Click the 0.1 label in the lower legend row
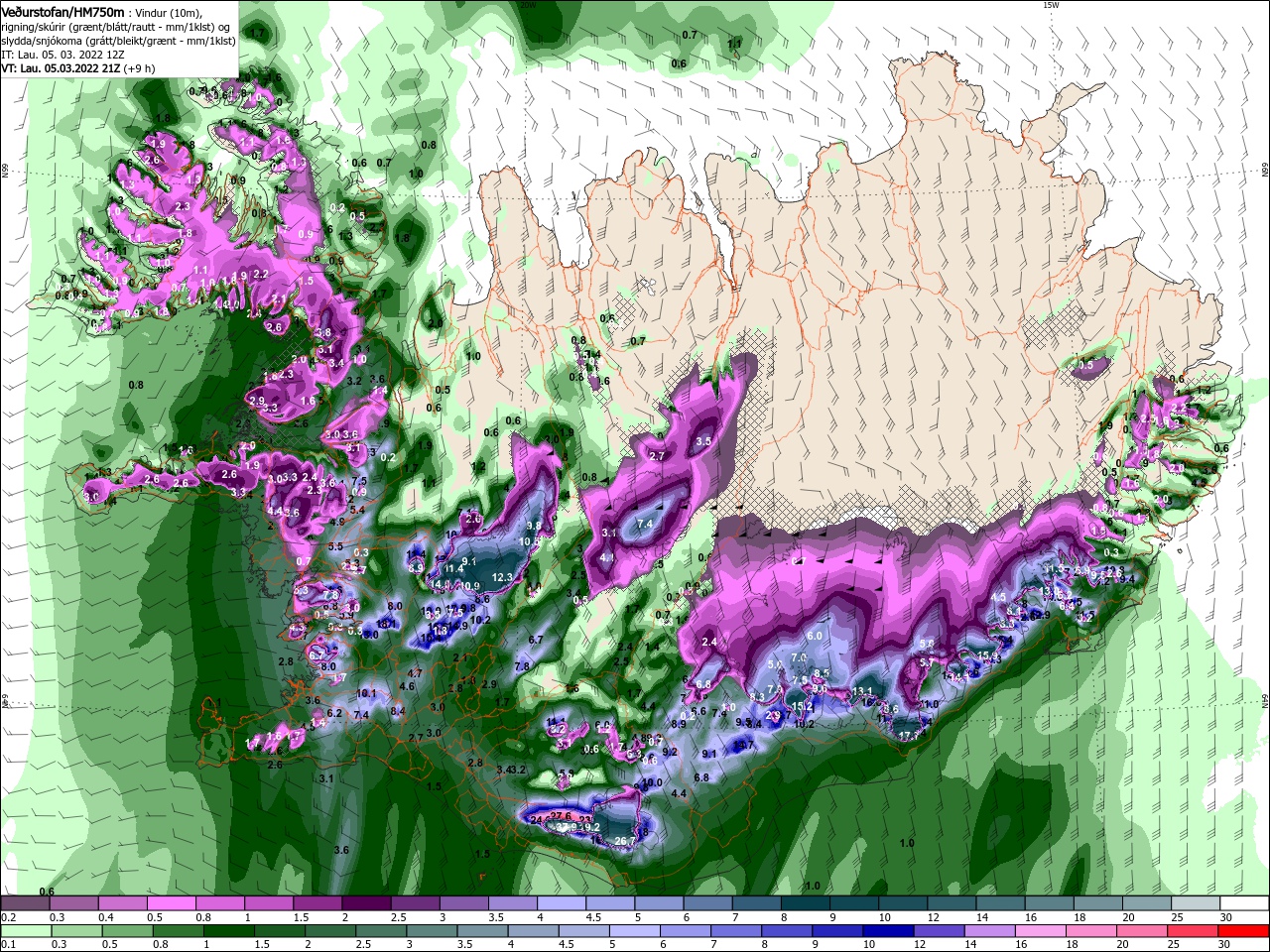This screenshot has height=952, width=1270. [8, 946]
